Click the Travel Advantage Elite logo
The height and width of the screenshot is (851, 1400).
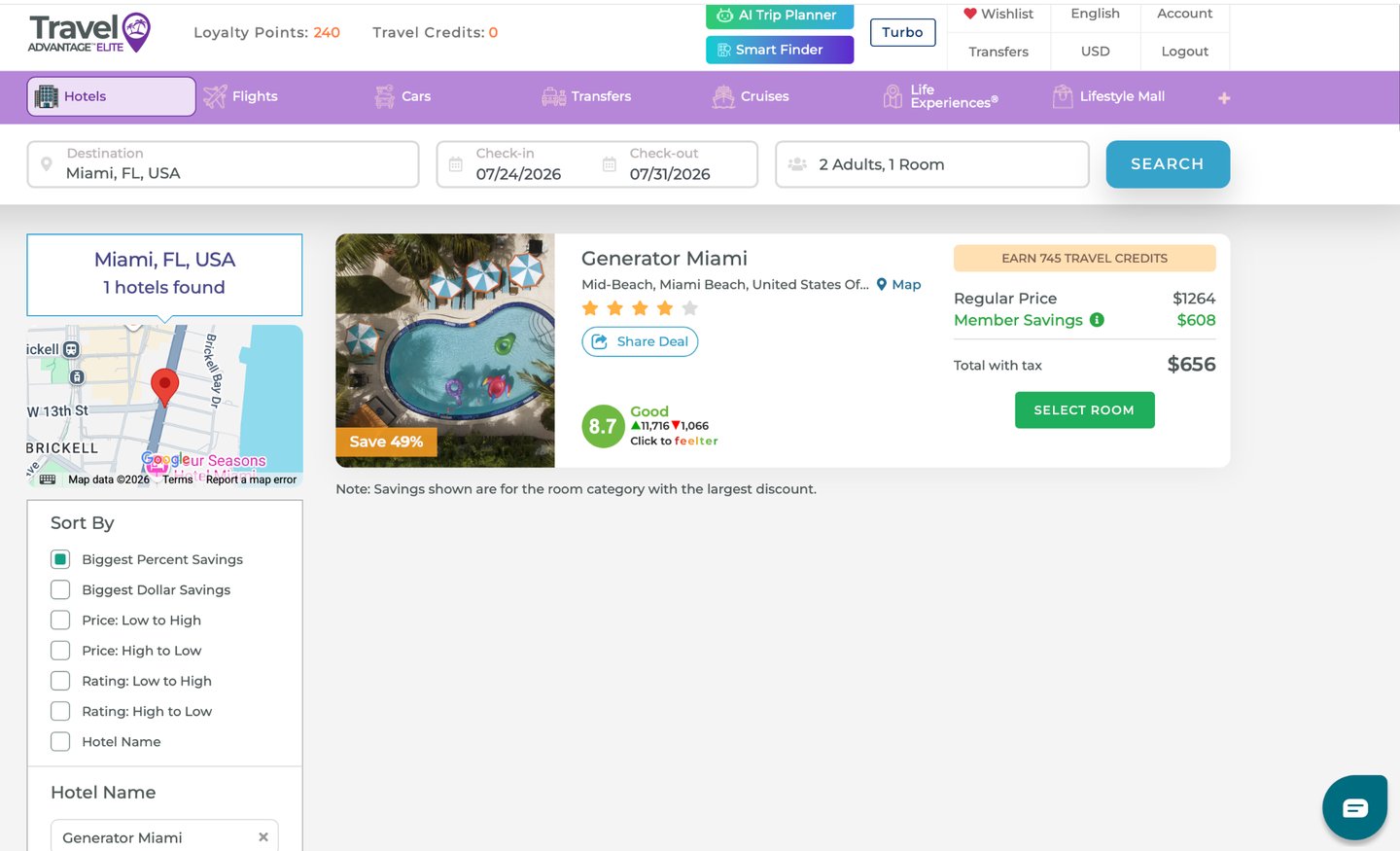click(89, 33)
